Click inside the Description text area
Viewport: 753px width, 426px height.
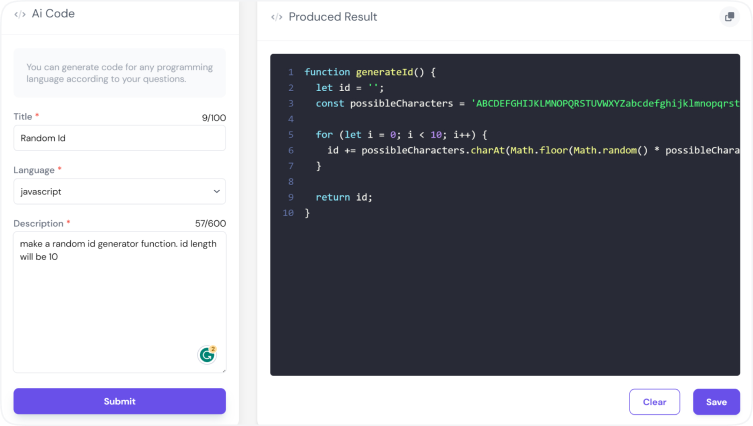(119, 300)
